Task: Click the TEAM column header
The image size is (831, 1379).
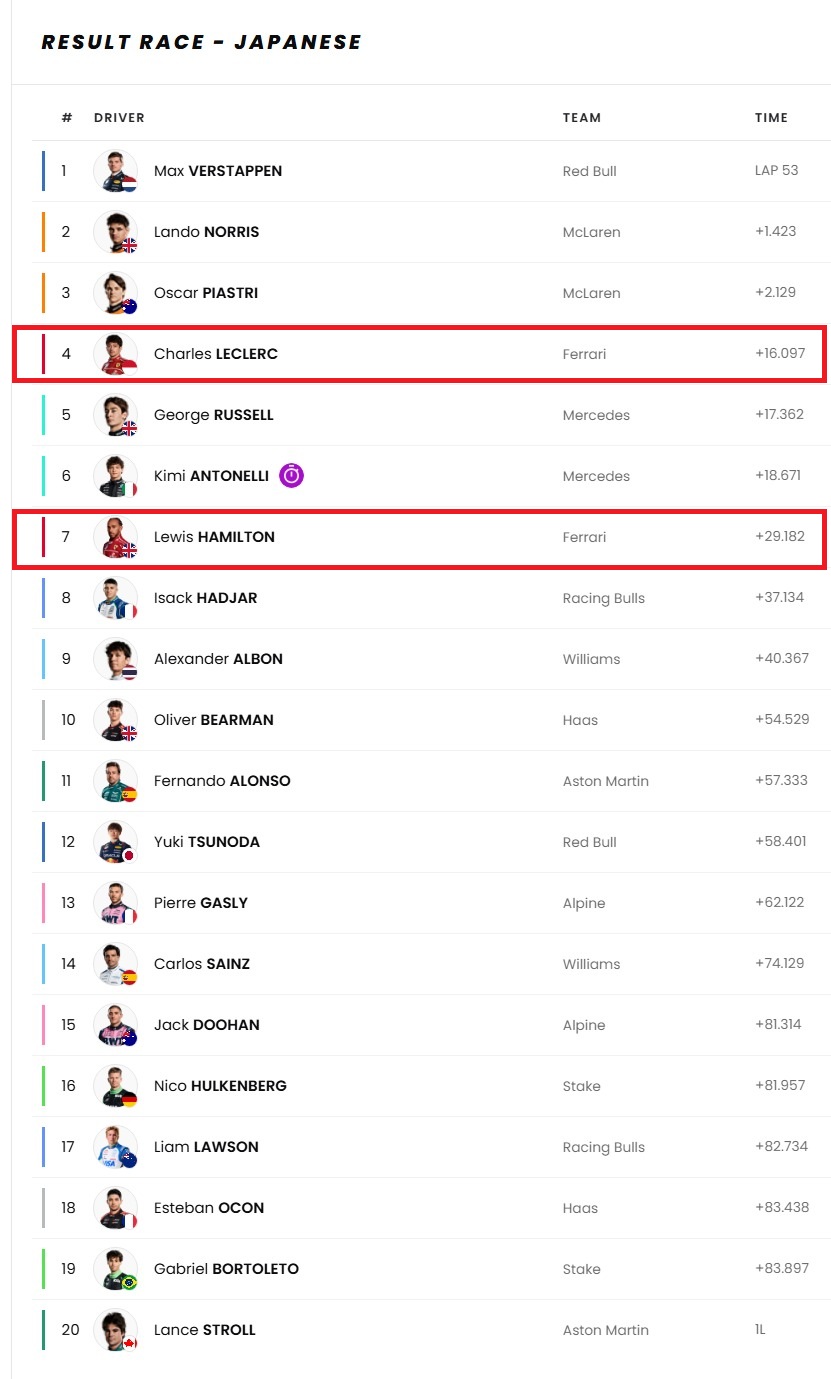Action: point(582,118)
